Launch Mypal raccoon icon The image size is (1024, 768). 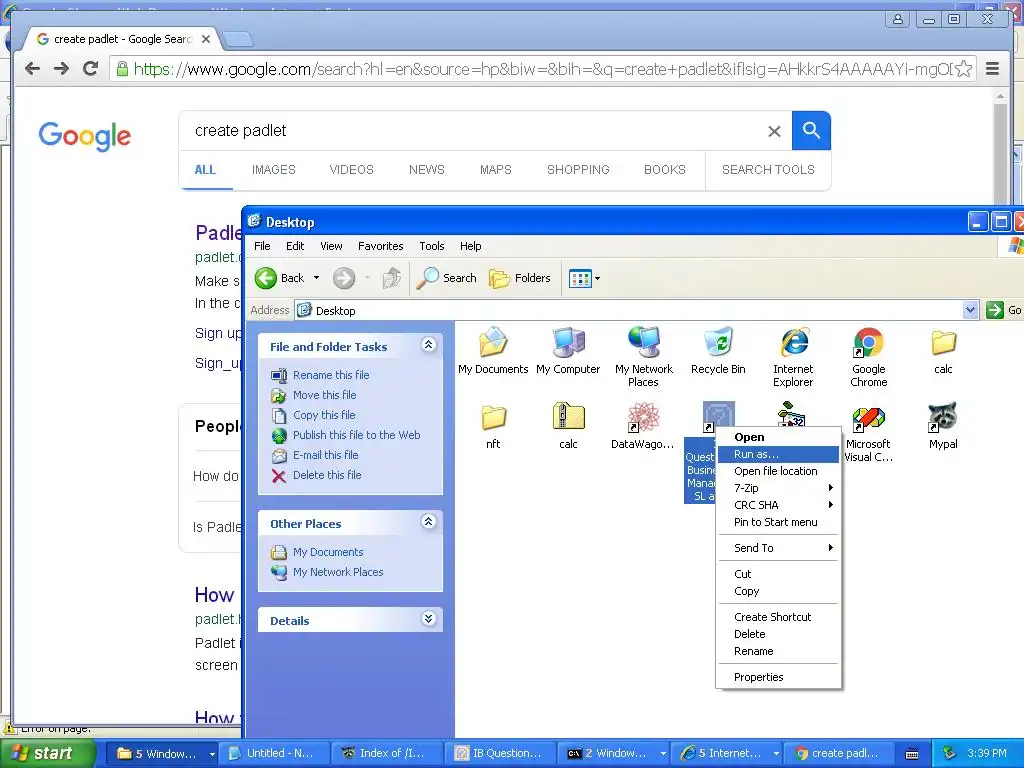(x=943, y=426)
